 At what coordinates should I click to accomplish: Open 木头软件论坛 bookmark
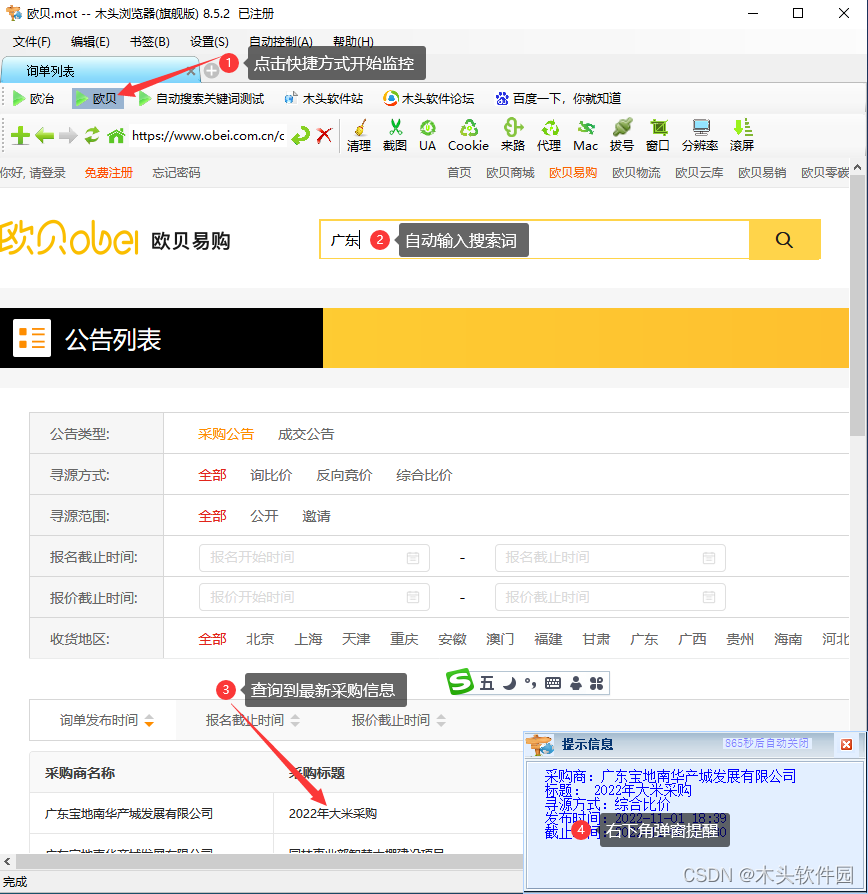point(428,99)
